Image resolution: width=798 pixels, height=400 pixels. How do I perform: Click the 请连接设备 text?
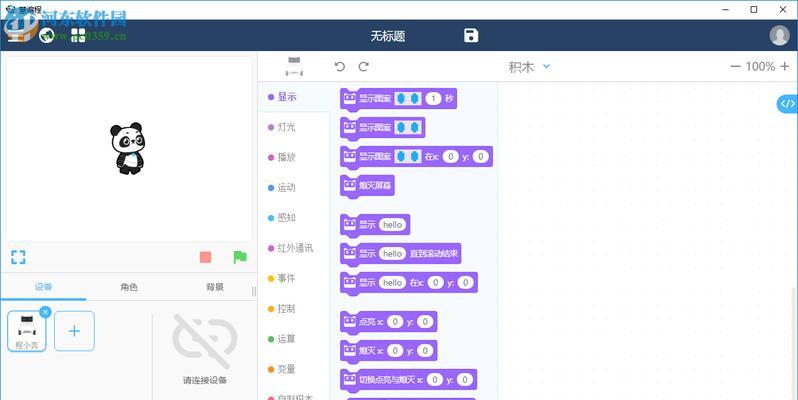(205, 380)
